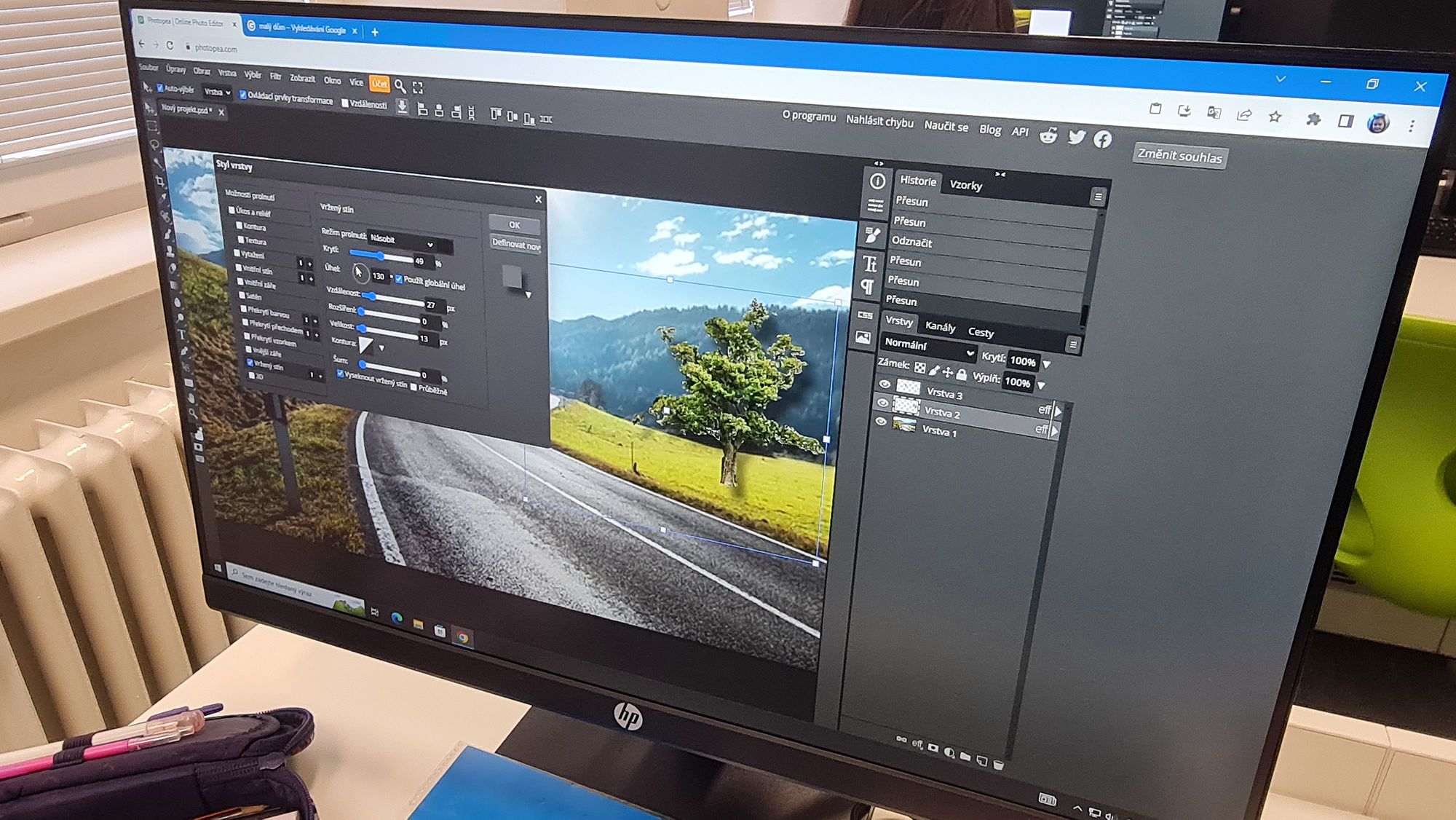Open the Character panel (Tt) icon
Viewport: 1456px width, 820px height.
click(x=870, y=264)
